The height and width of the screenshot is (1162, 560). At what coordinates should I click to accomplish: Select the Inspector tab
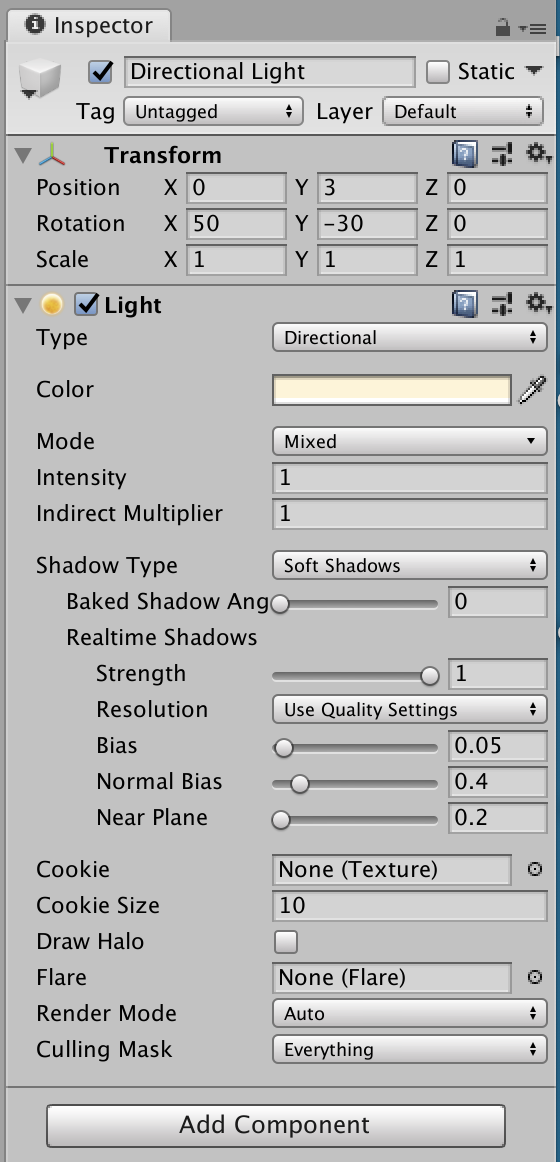tap(89, 26)
